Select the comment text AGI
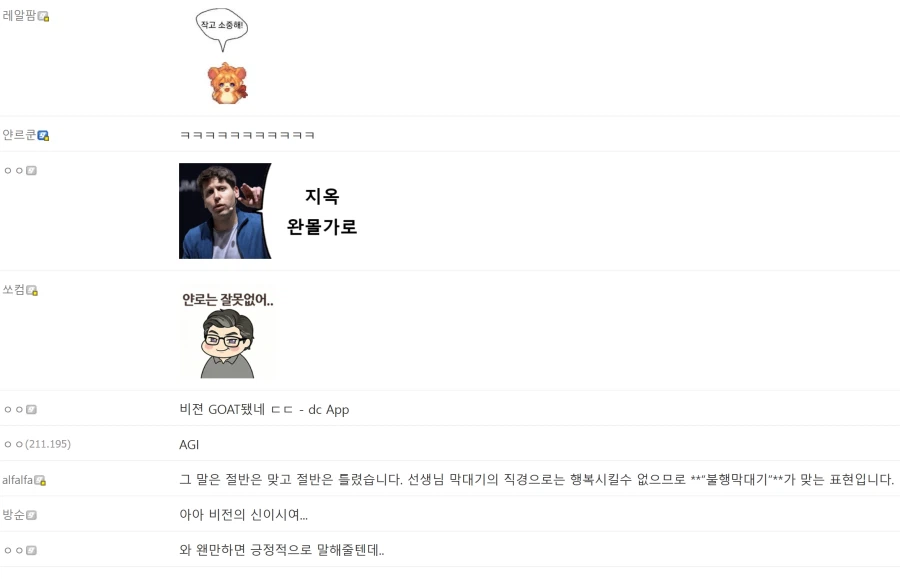The width and height of the screenshot is (900, 579). coord(190,444)
